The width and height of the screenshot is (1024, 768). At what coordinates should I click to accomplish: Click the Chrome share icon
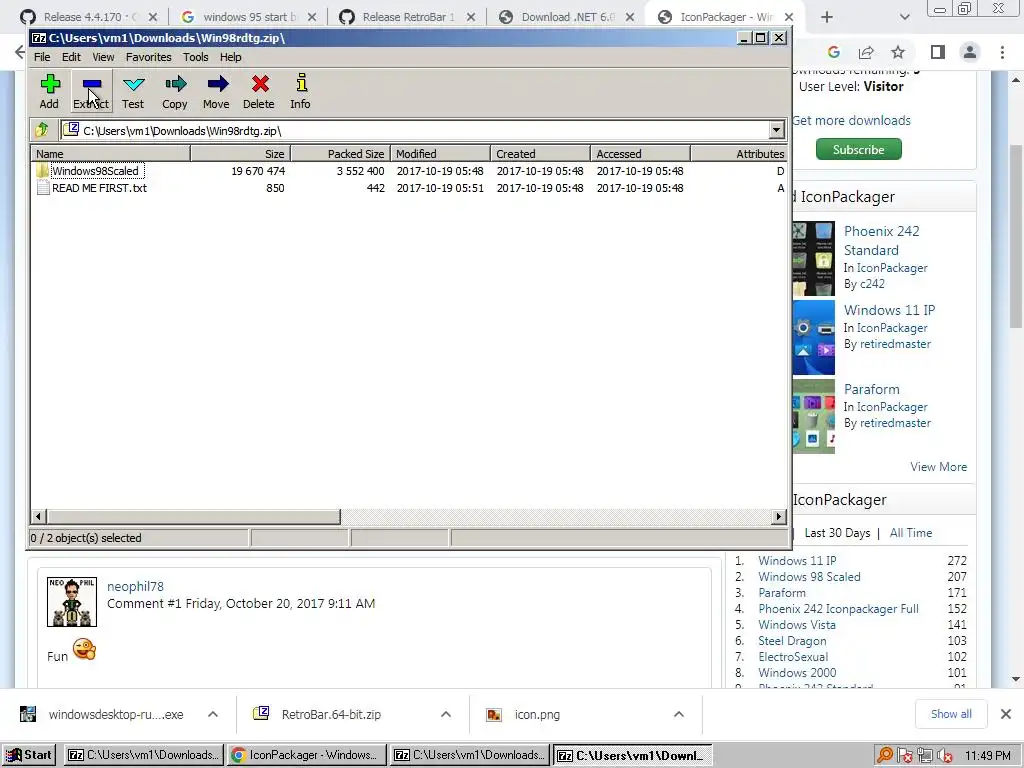[x=866, y=52]
